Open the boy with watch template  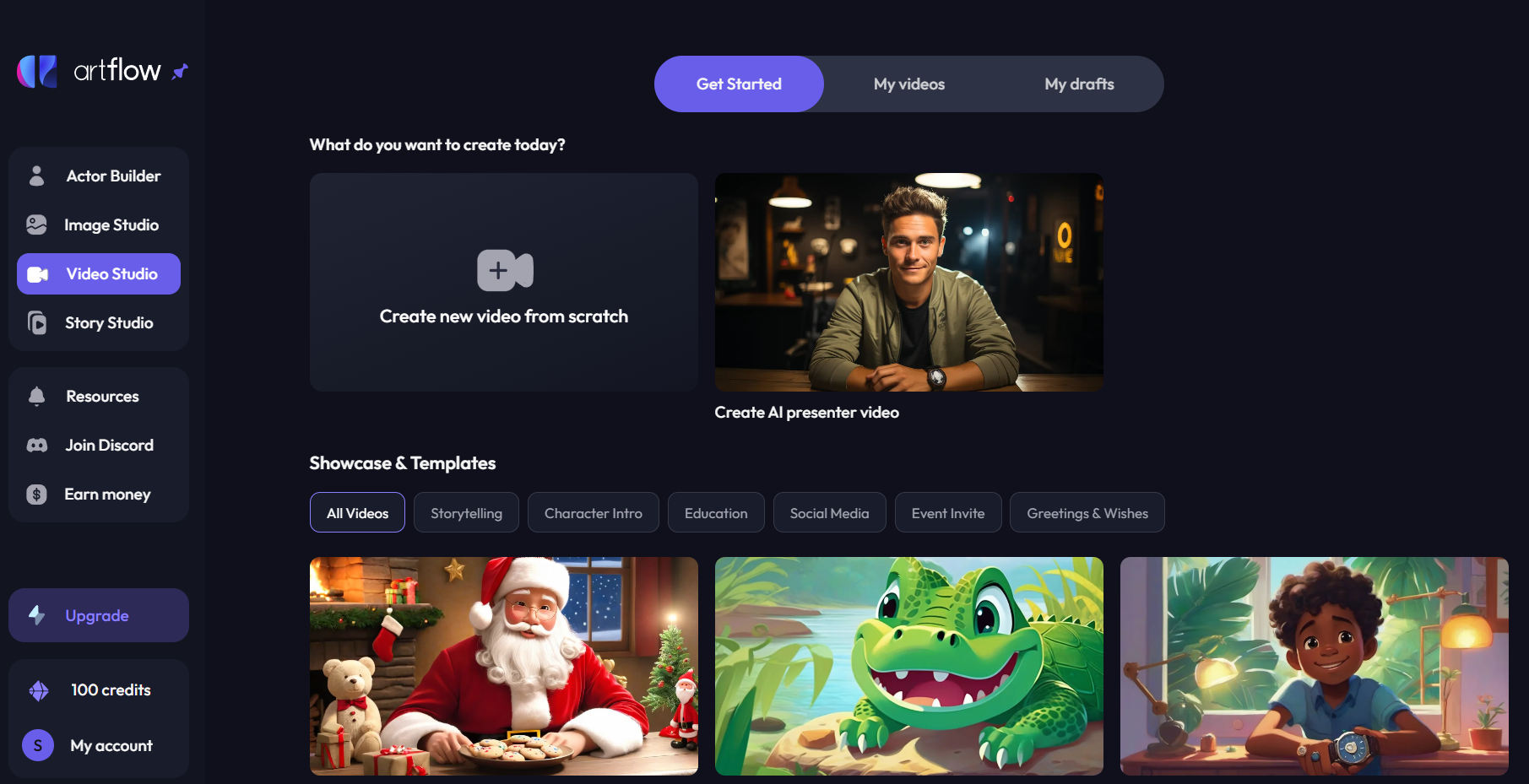click(x=1315, y=666)
